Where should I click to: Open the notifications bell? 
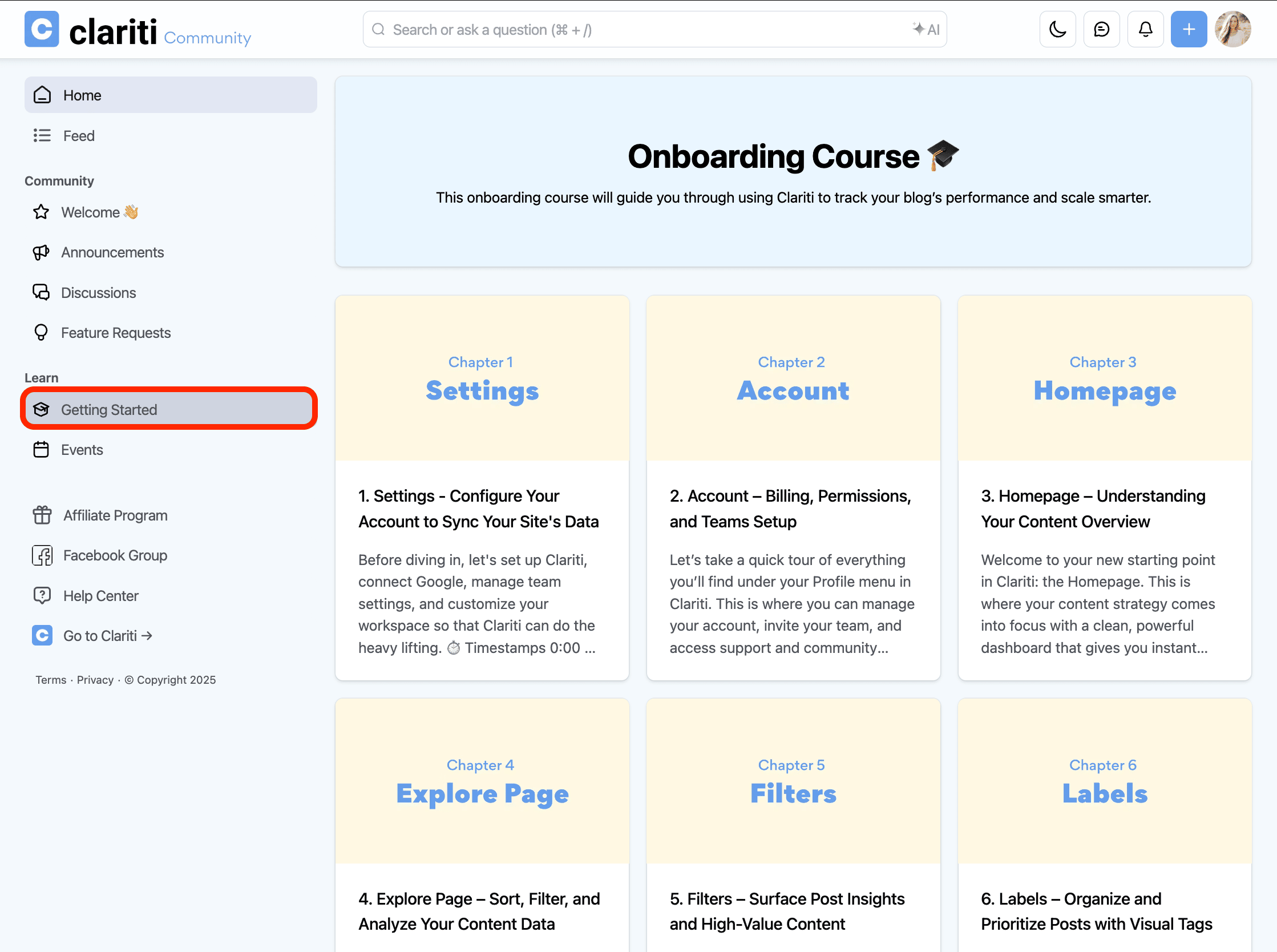[1145, 29]
